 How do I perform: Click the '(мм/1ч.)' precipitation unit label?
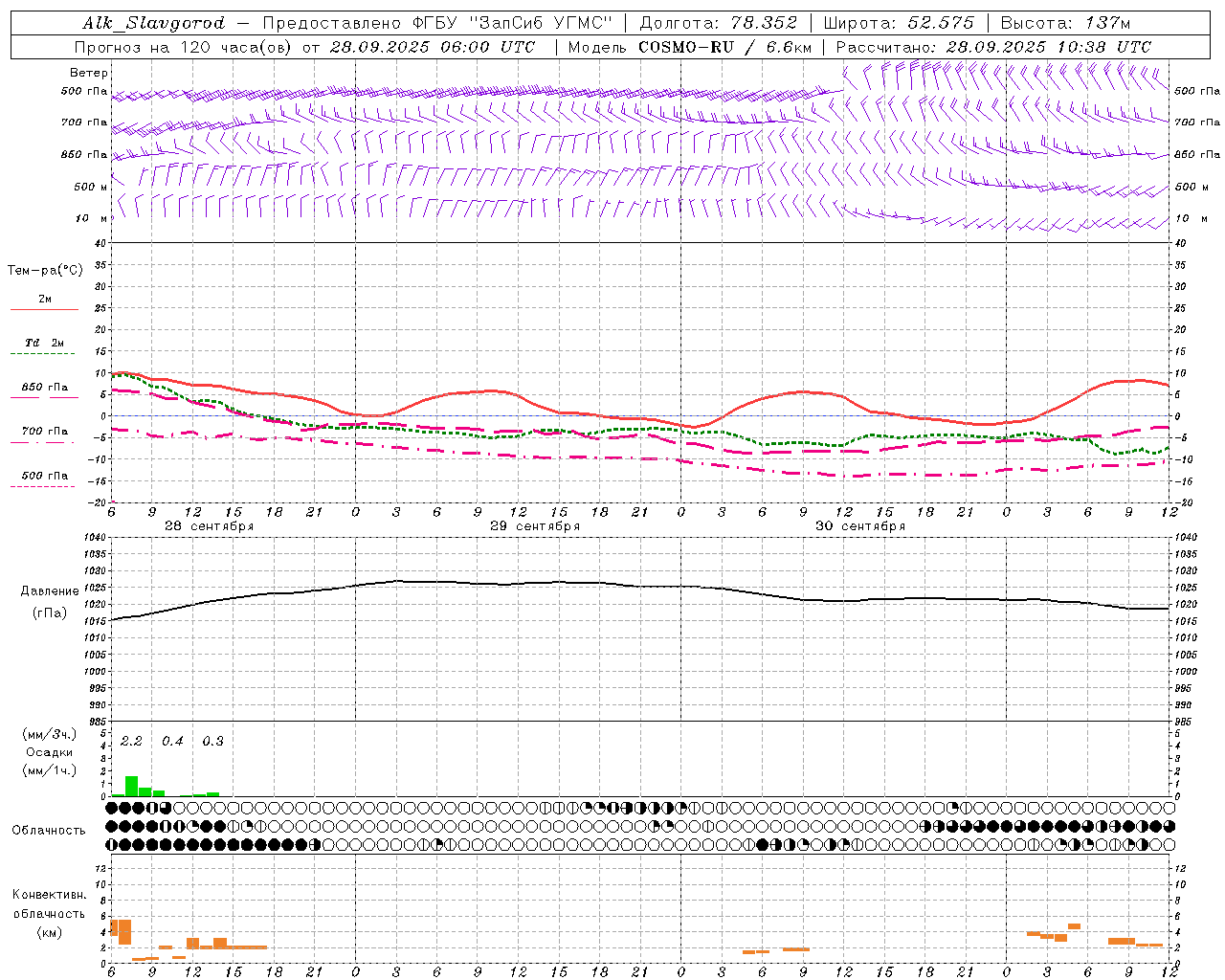pos(49,770)
